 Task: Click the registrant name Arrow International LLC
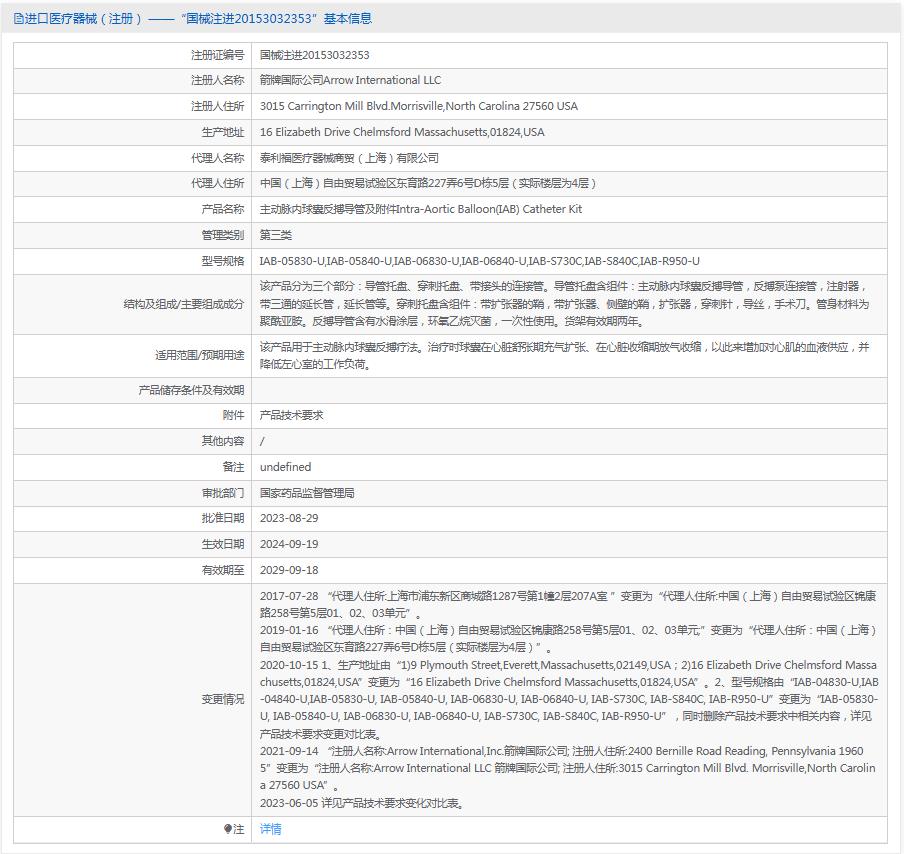tap(350, 80)
